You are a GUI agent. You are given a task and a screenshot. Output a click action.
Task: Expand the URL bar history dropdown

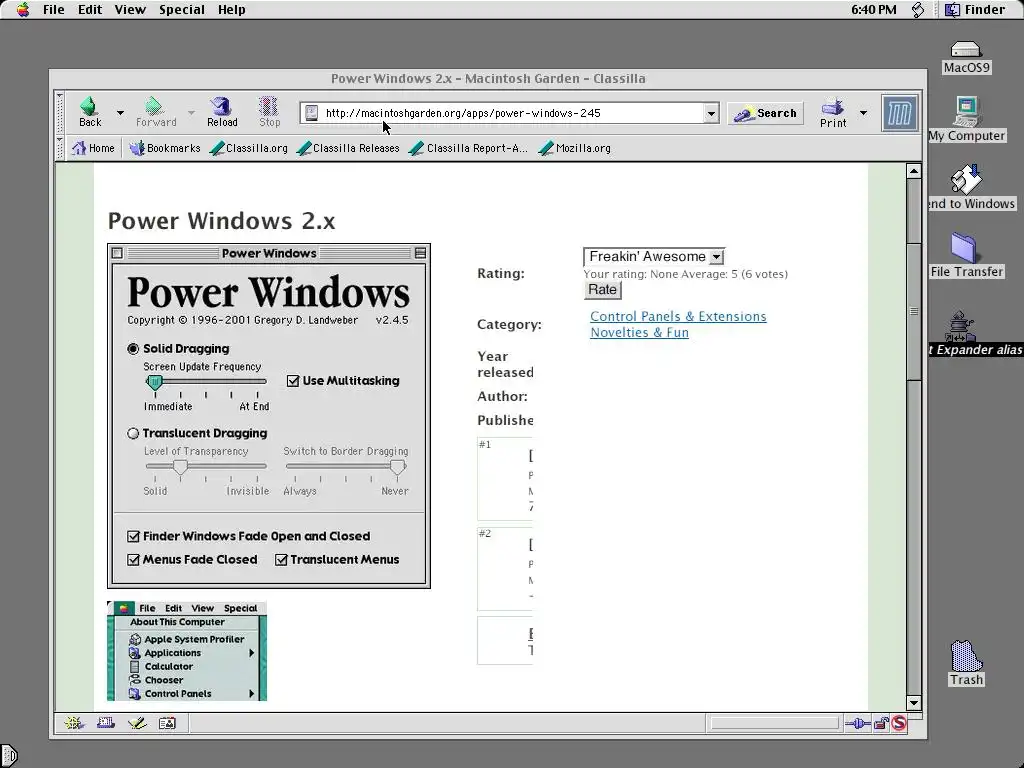[711, 114]
